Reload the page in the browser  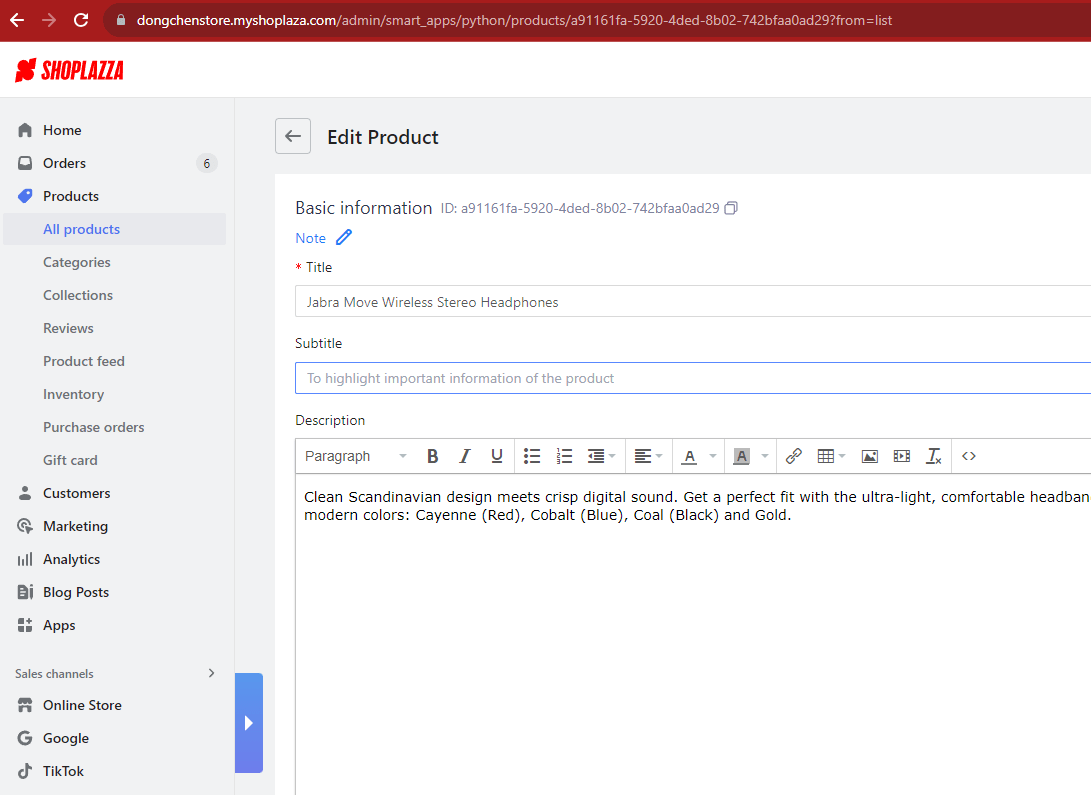81,20
